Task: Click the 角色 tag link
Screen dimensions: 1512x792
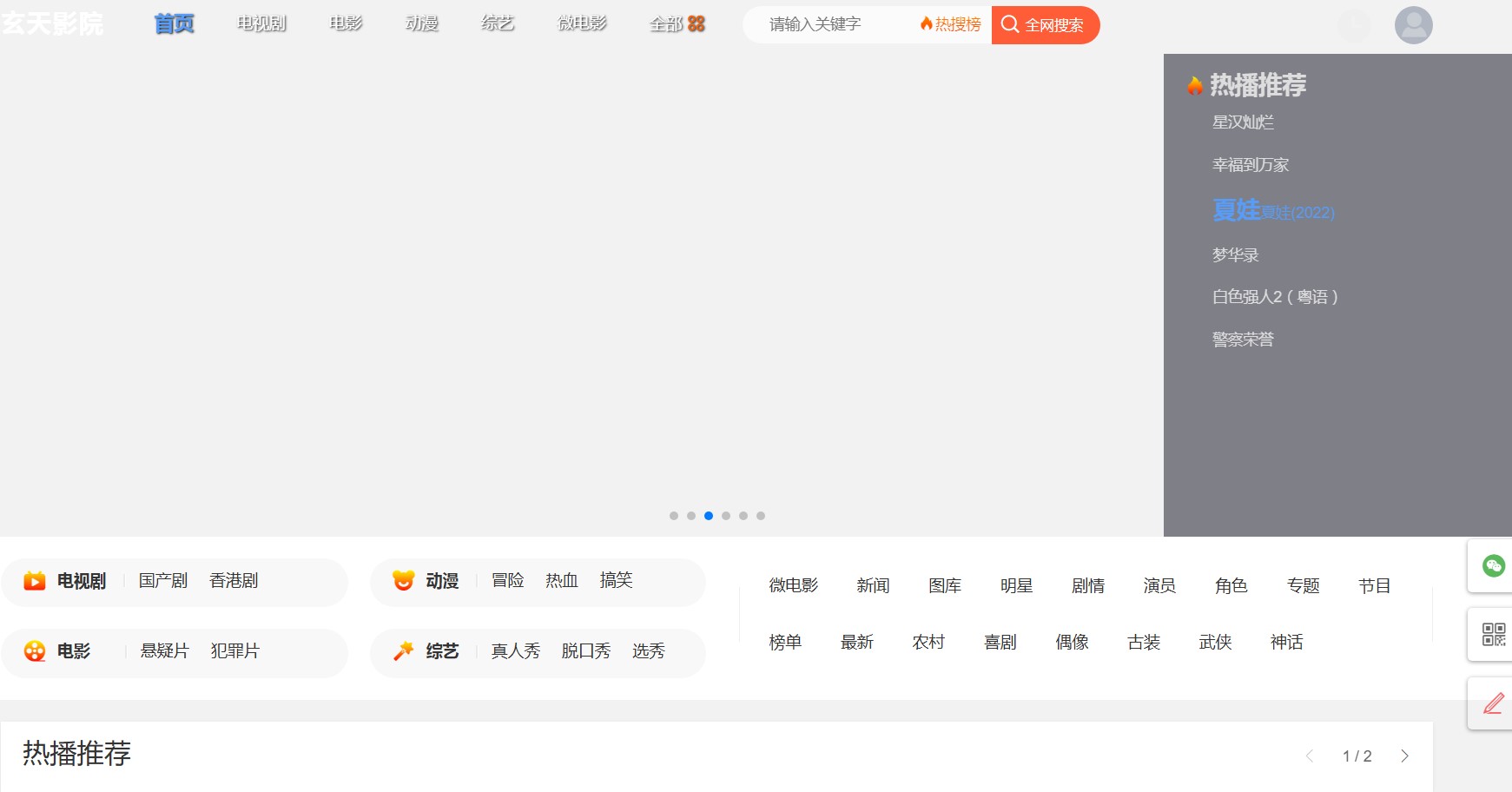Action: tap(1231, 586)
